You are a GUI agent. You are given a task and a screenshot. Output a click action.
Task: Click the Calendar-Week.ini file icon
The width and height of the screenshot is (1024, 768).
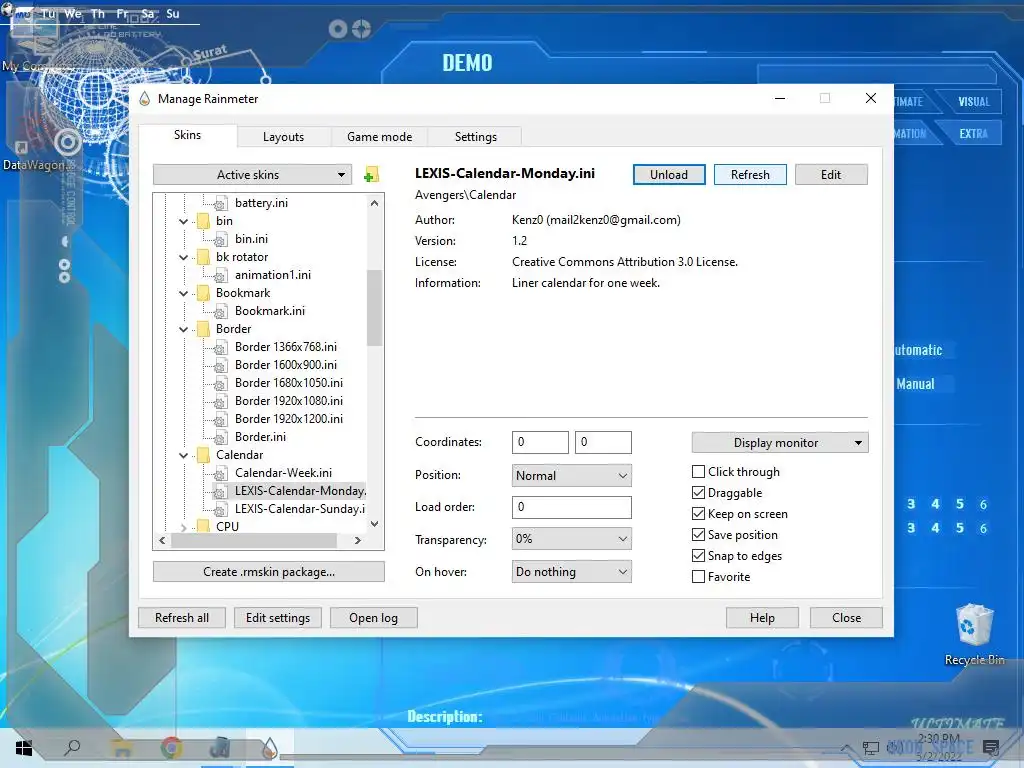(221, 473)
